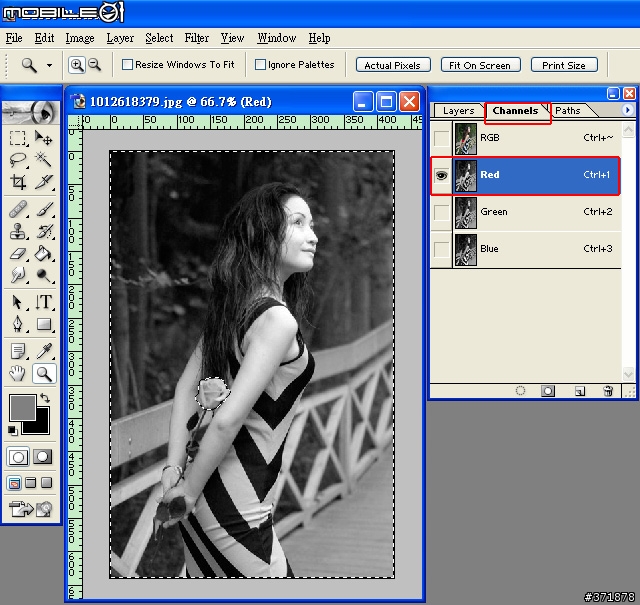
Task: Select the Move tool
Action: [x=43, y=138]
